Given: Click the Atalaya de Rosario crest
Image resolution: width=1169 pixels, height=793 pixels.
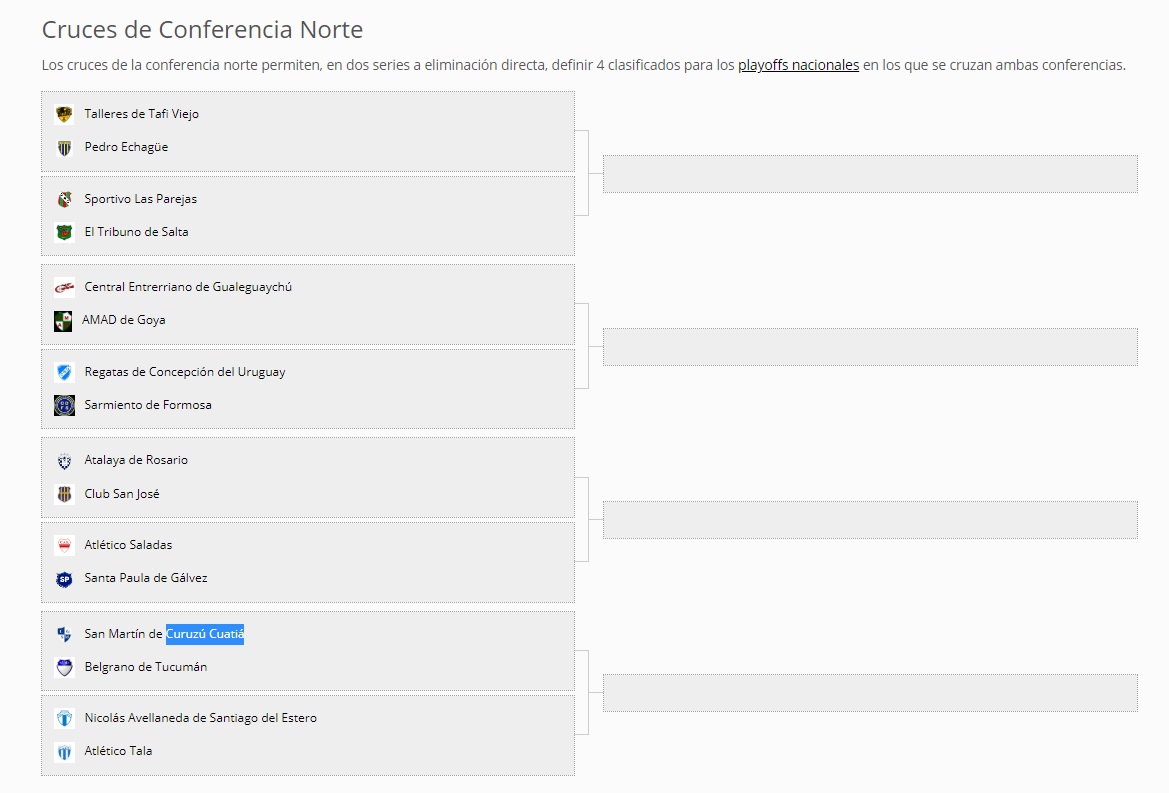Looking at the screenshot, I should coord(64,461).
